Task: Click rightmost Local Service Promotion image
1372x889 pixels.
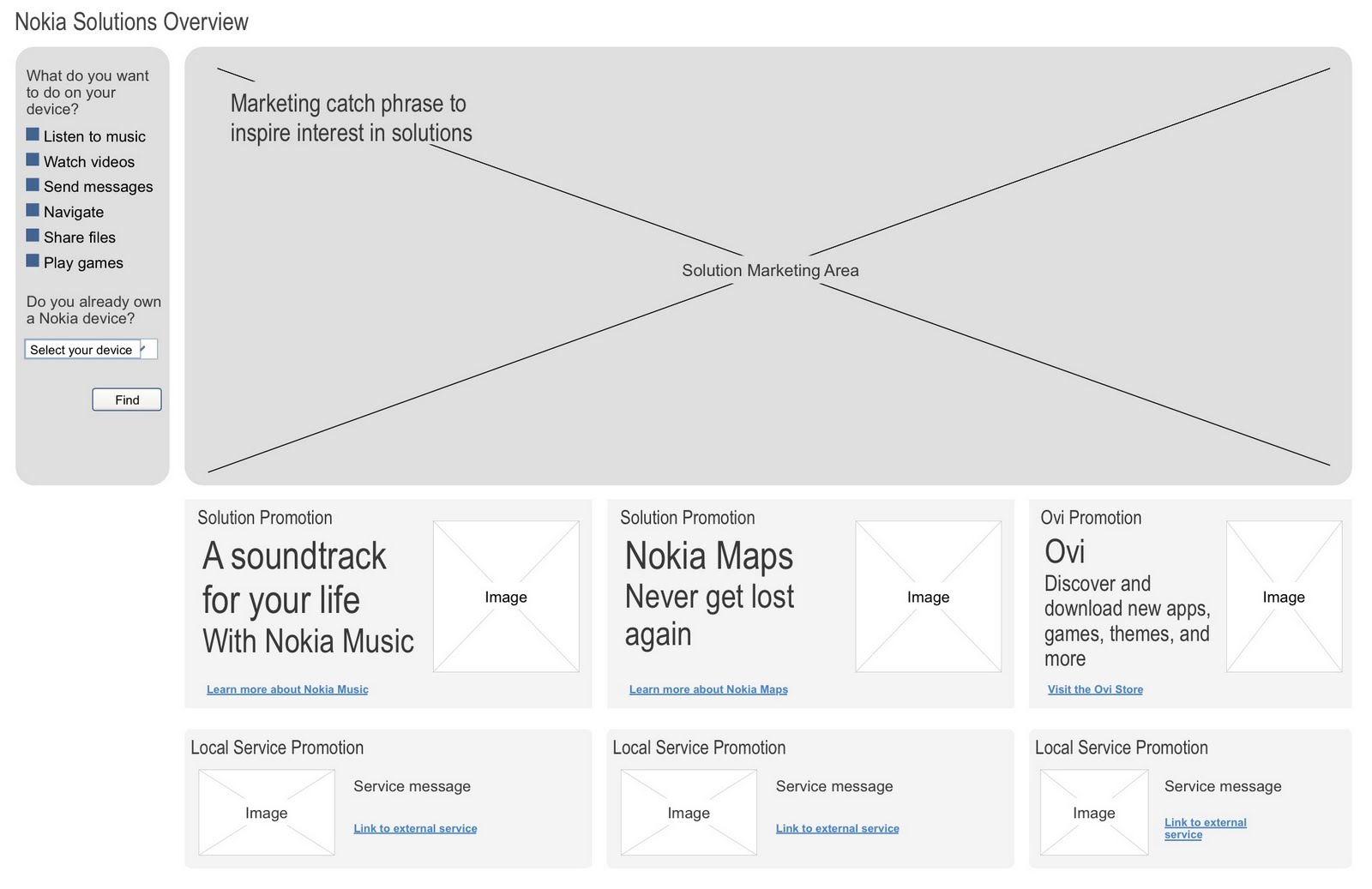Action: click(1094, 813)
